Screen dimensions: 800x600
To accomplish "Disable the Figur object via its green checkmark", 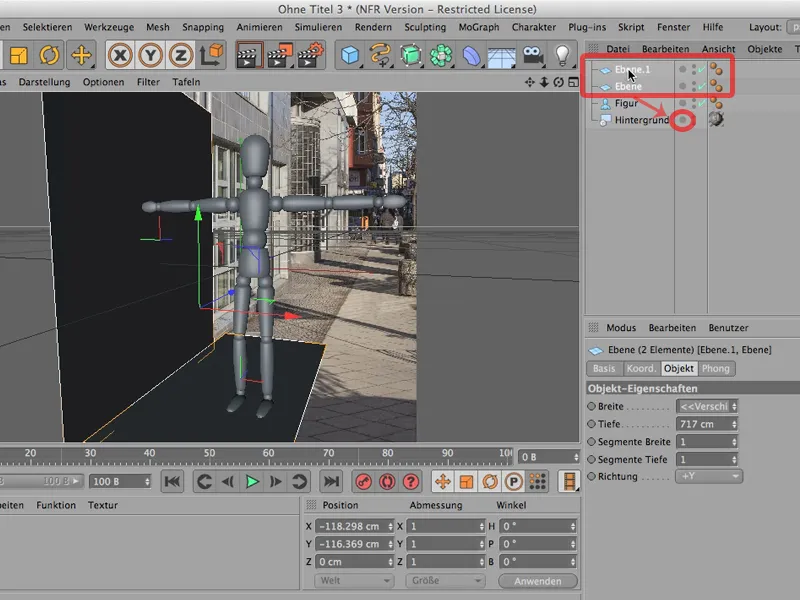I will pos(702,103).
